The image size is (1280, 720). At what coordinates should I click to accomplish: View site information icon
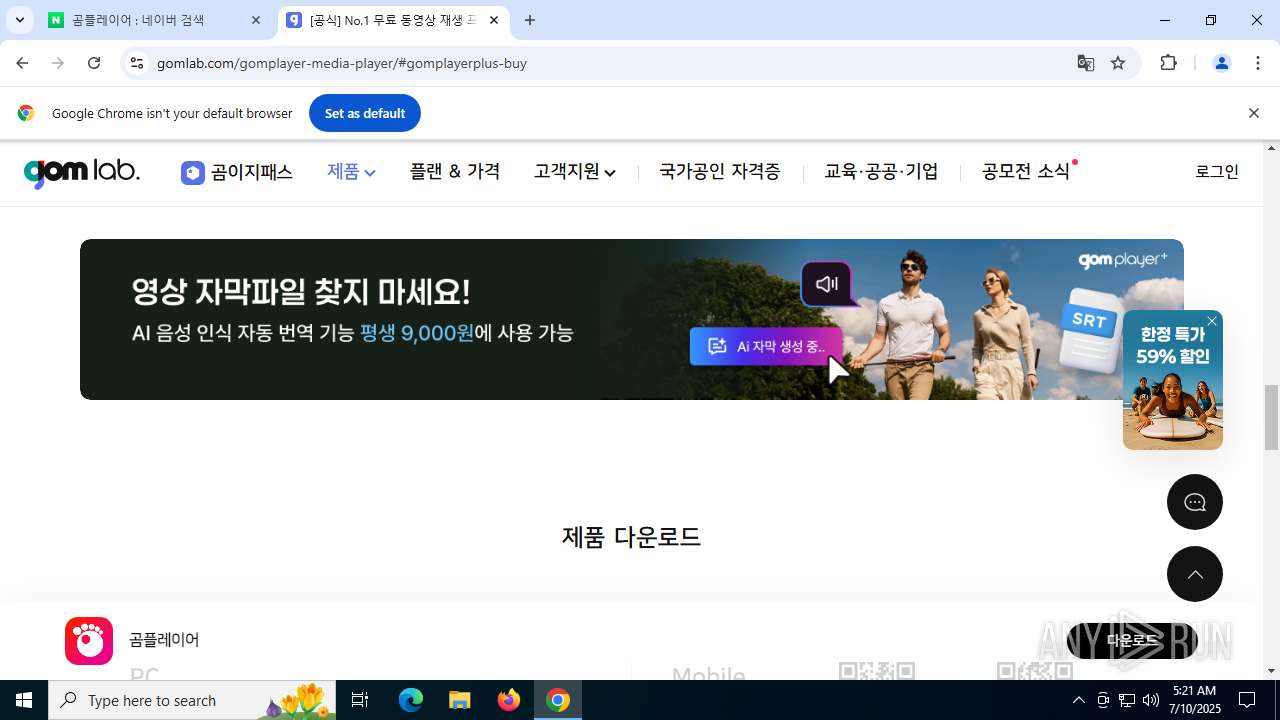coord(137,63)
